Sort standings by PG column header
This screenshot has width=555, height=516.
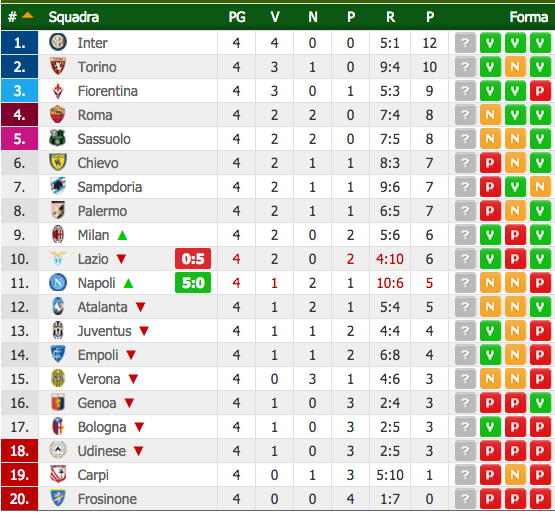click(237, 17)
